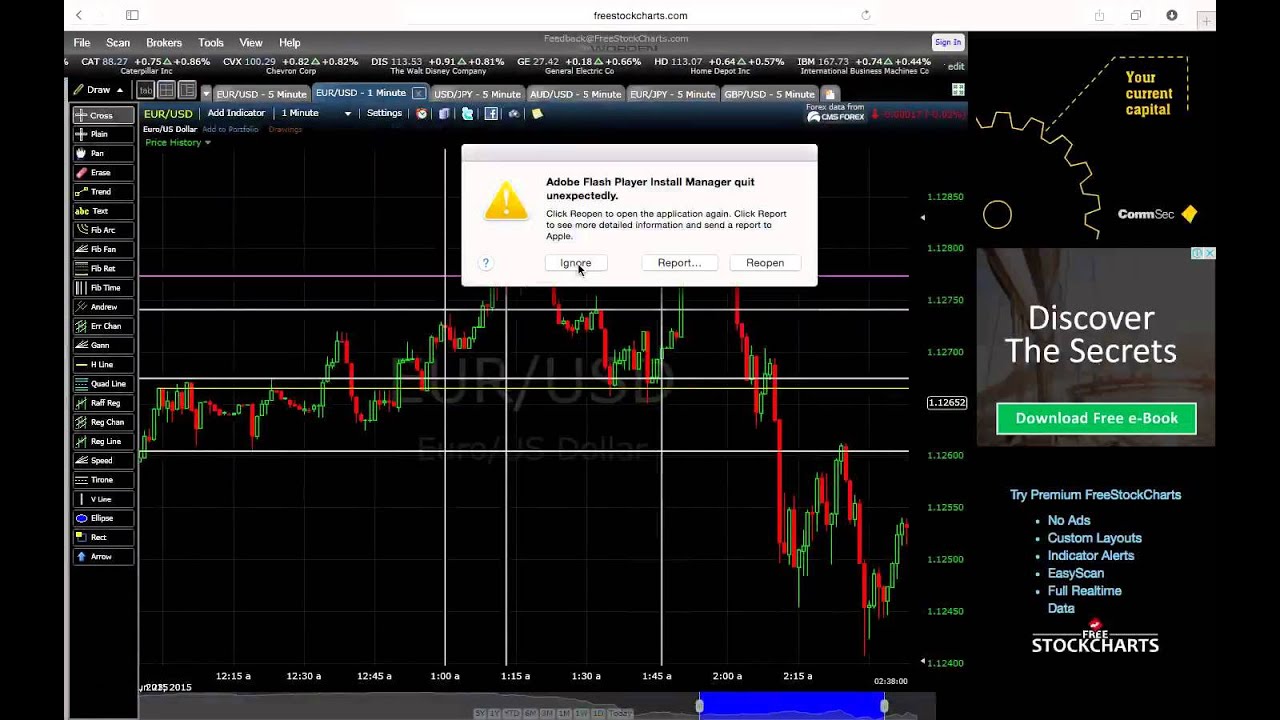Select the Fib Arc tool
The image size is (1280, 720).
coord(103,230)
